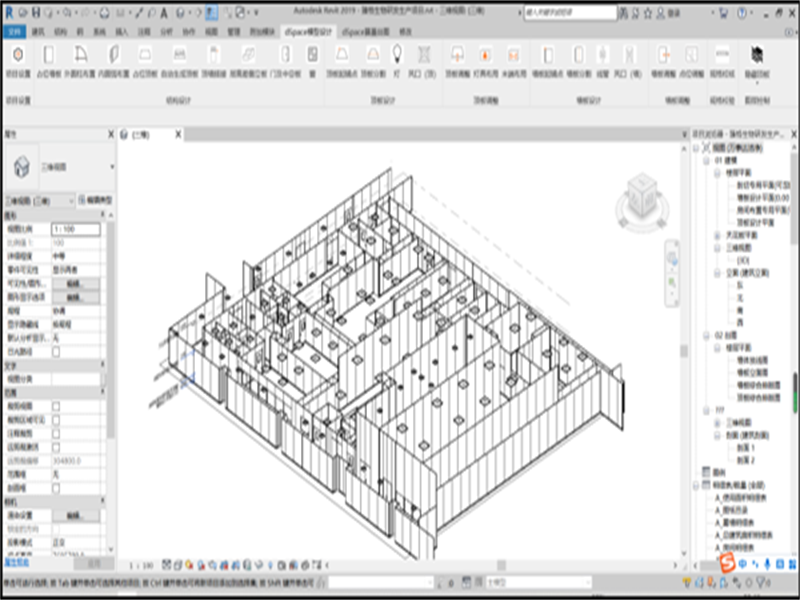
Task: Click the ceiling start point ribbon icon
Action: (x=342, y=55)
